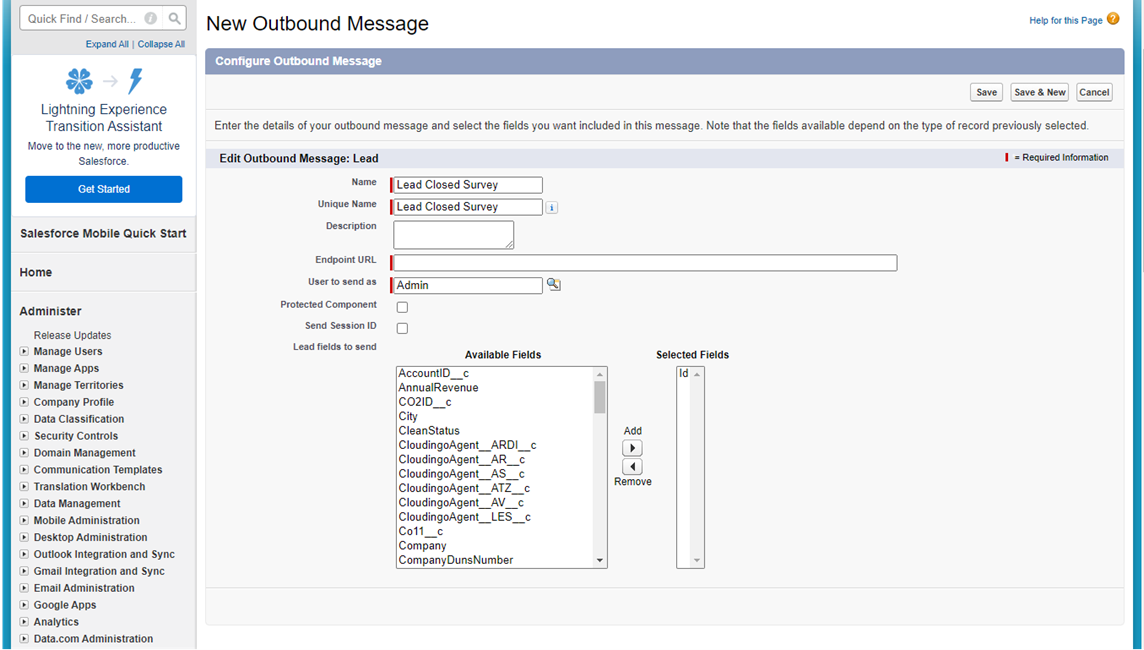Select AnnualRevenue in Available Fields
This screenshot has width=1144, height=650.
click(x=438, y=388)
